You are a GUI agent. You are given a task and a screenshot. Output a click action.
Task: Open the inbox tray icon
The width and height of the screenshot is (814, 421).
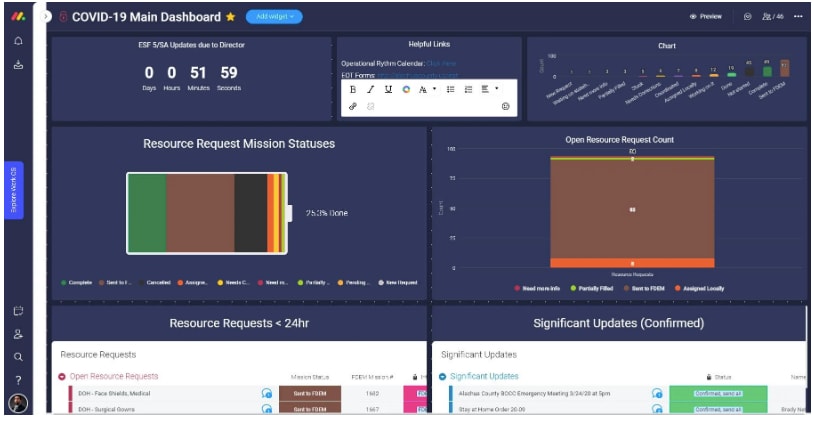pos(18,65)
